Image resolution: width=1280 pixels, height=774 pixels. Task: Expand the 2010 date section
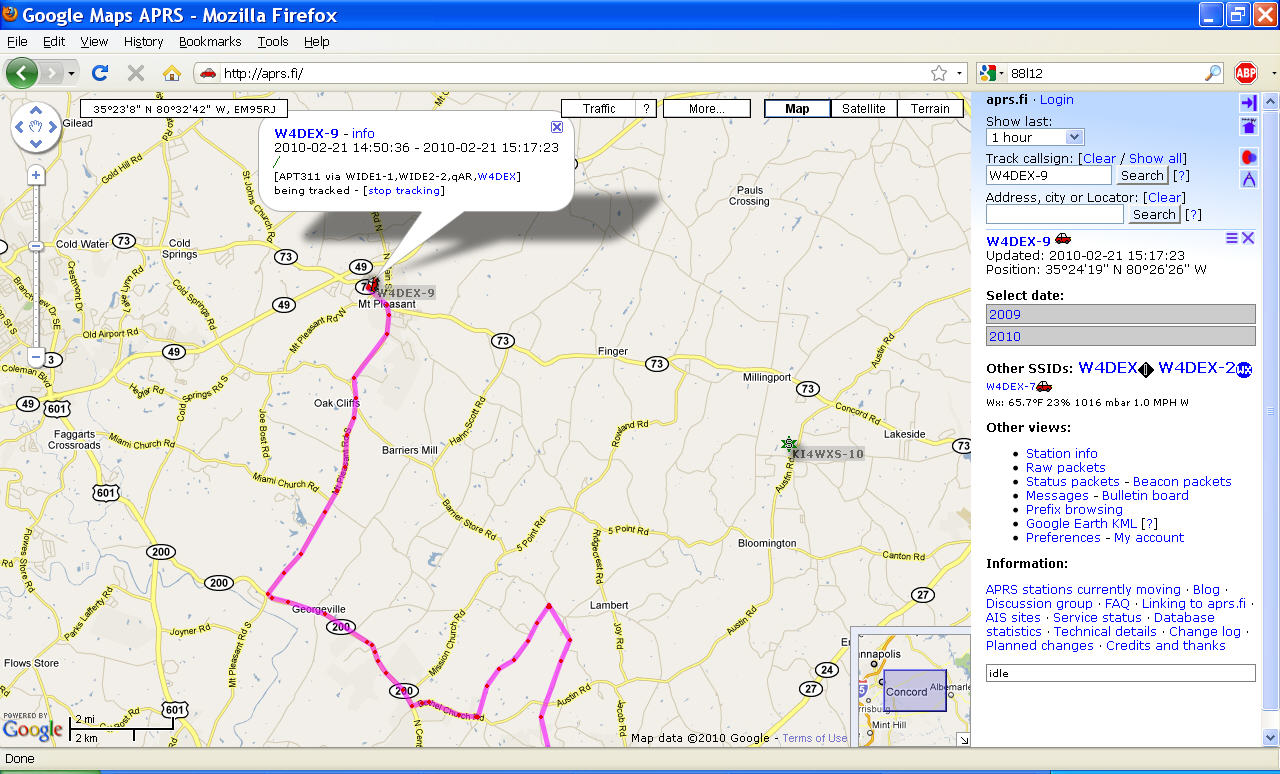[1120, 336]
